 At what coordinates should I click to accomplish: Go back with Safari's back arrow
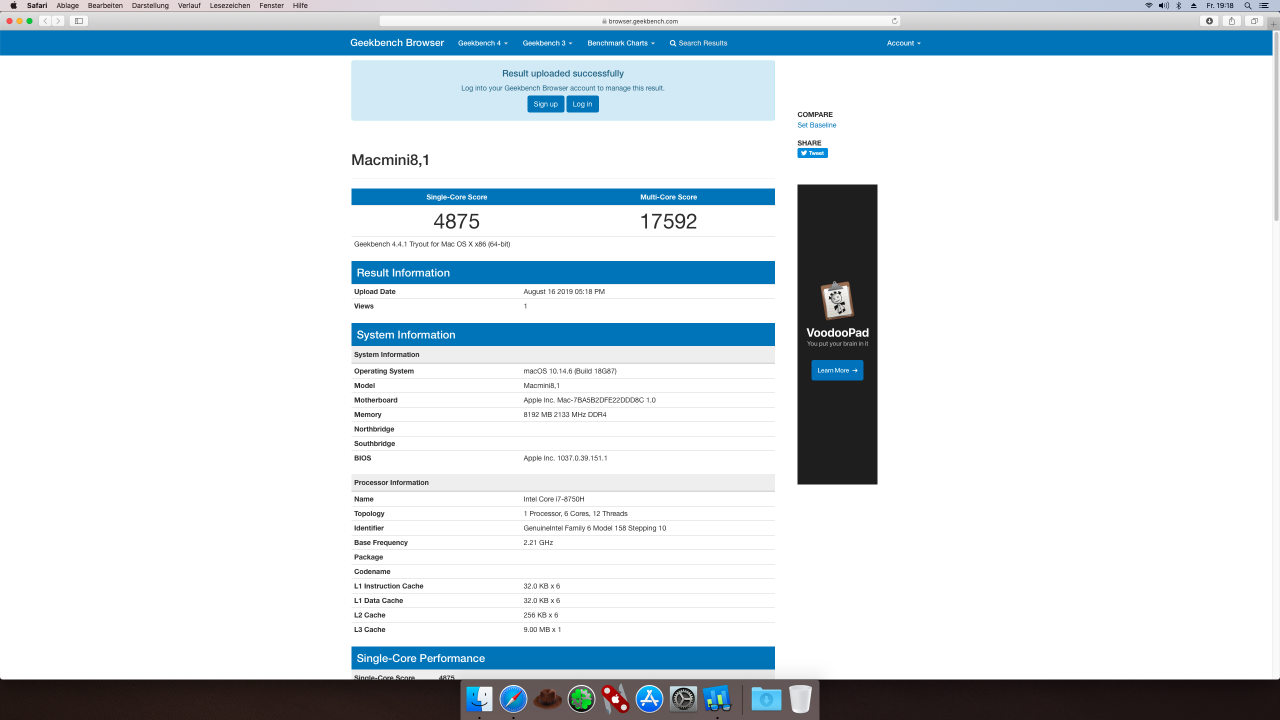(45, 20)
